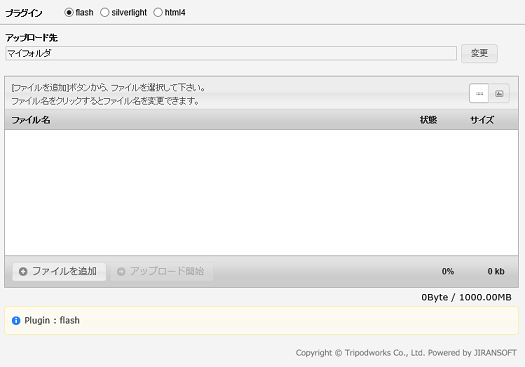Switch to thumbnail view icon
The height and width of the screenshot is (367, 525).
pyautogui.click(x=499, y=93)
